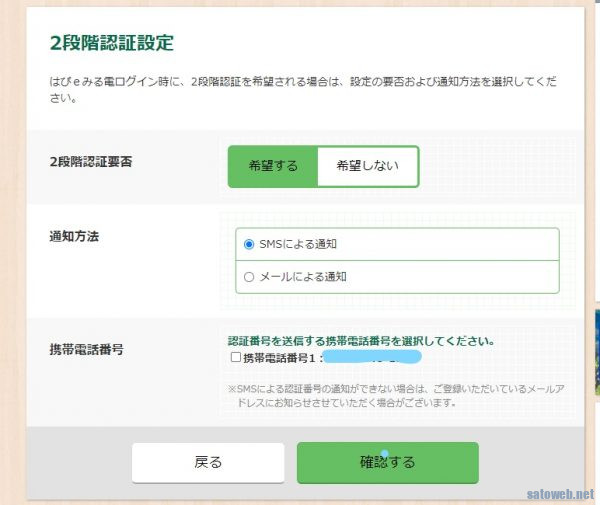Click the メールによる通知 label text
The width and height of the screenshot is (600, 505).
pyautogui.click(x=302, y=276)
